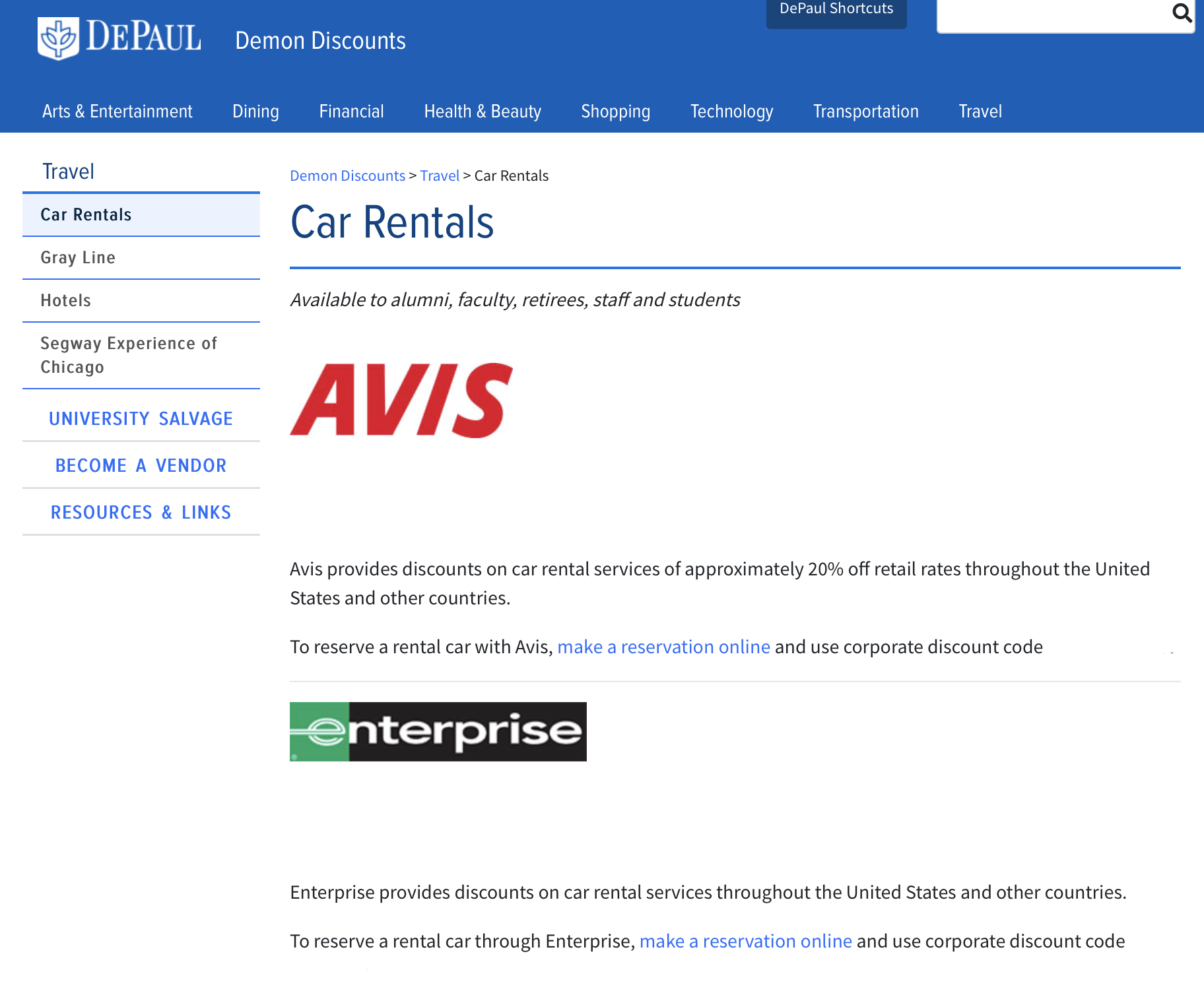Click the Enterprise logo image

pyautogui.click(x=437, y=732)
